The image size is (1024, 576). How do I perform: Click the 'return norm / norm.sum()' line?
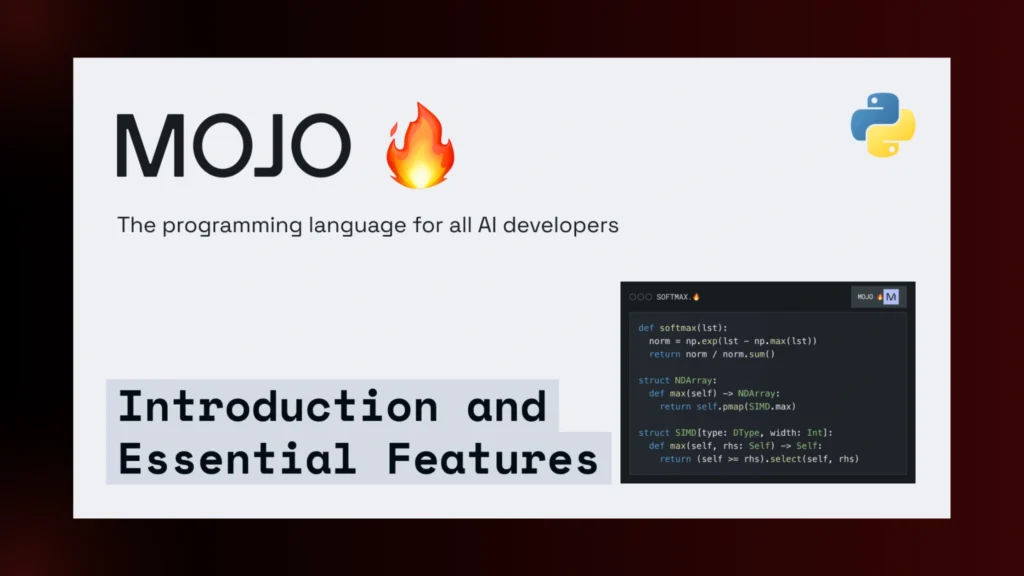(x=712, y=354)
